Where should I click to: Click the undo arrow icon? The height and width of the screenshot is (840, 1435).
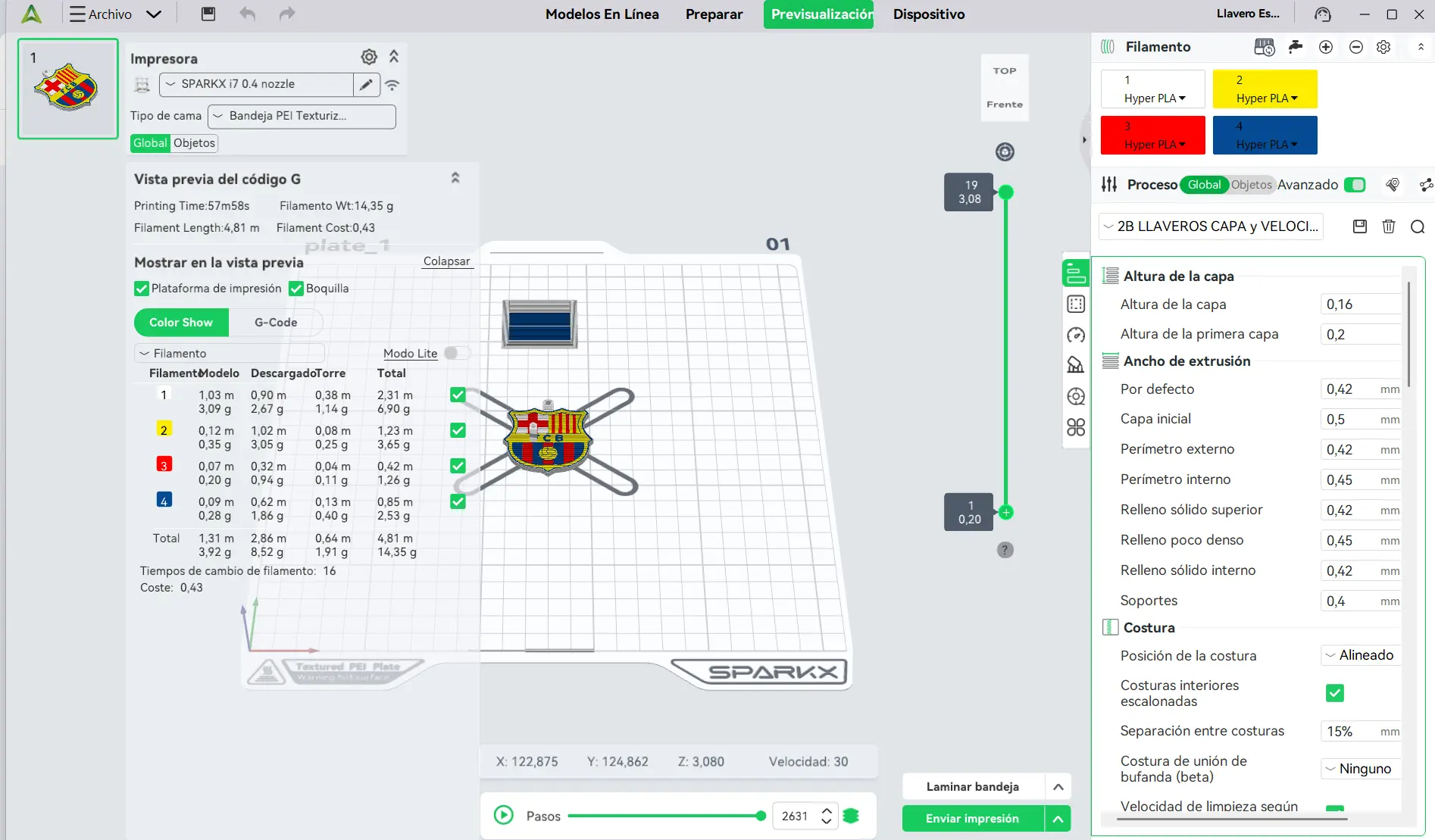tap(247, 14)
